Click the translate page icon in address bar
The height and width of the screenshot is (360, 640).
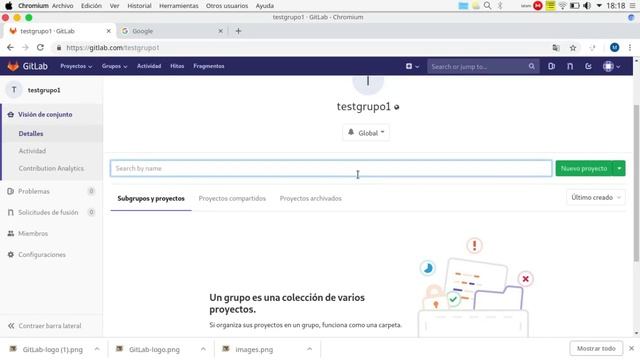click(556, 48)
